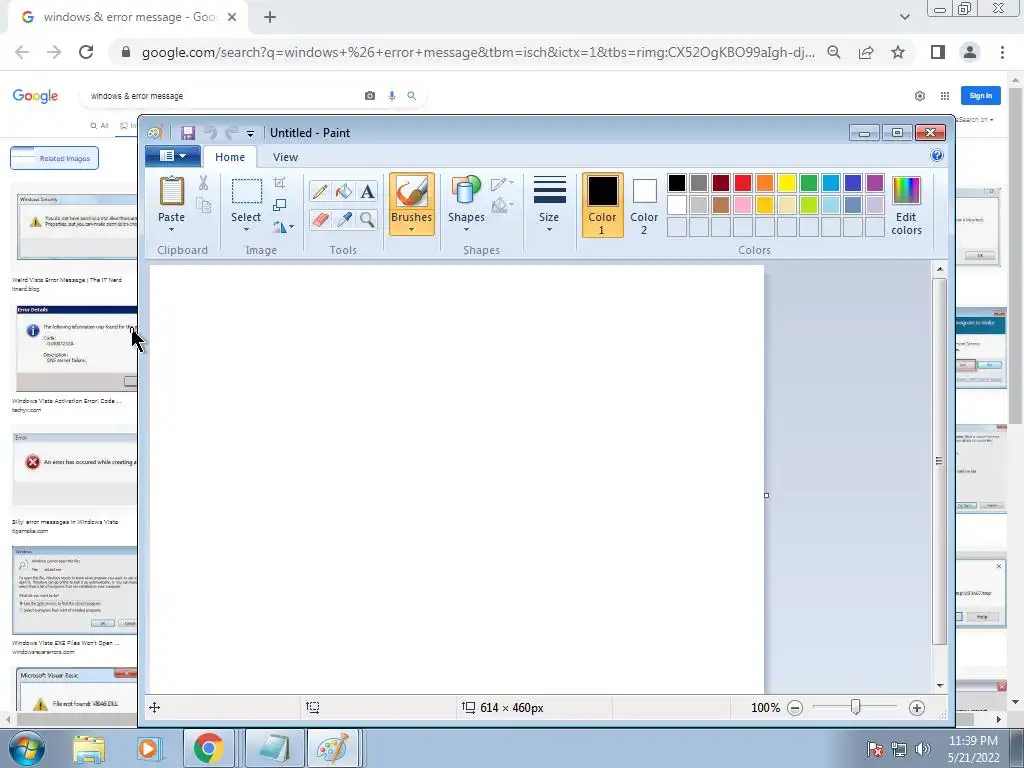Click the volume speaker tray icon
This screenshot has height=768, width=1024.
click(x=923, y=749)
